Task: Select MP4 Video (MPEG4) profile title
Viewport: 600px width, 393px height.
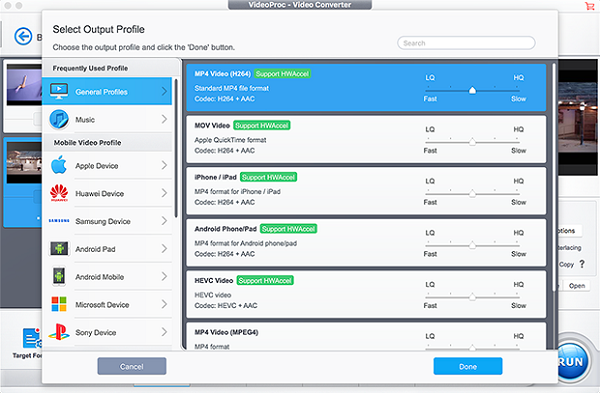Action: click(226, 332)
